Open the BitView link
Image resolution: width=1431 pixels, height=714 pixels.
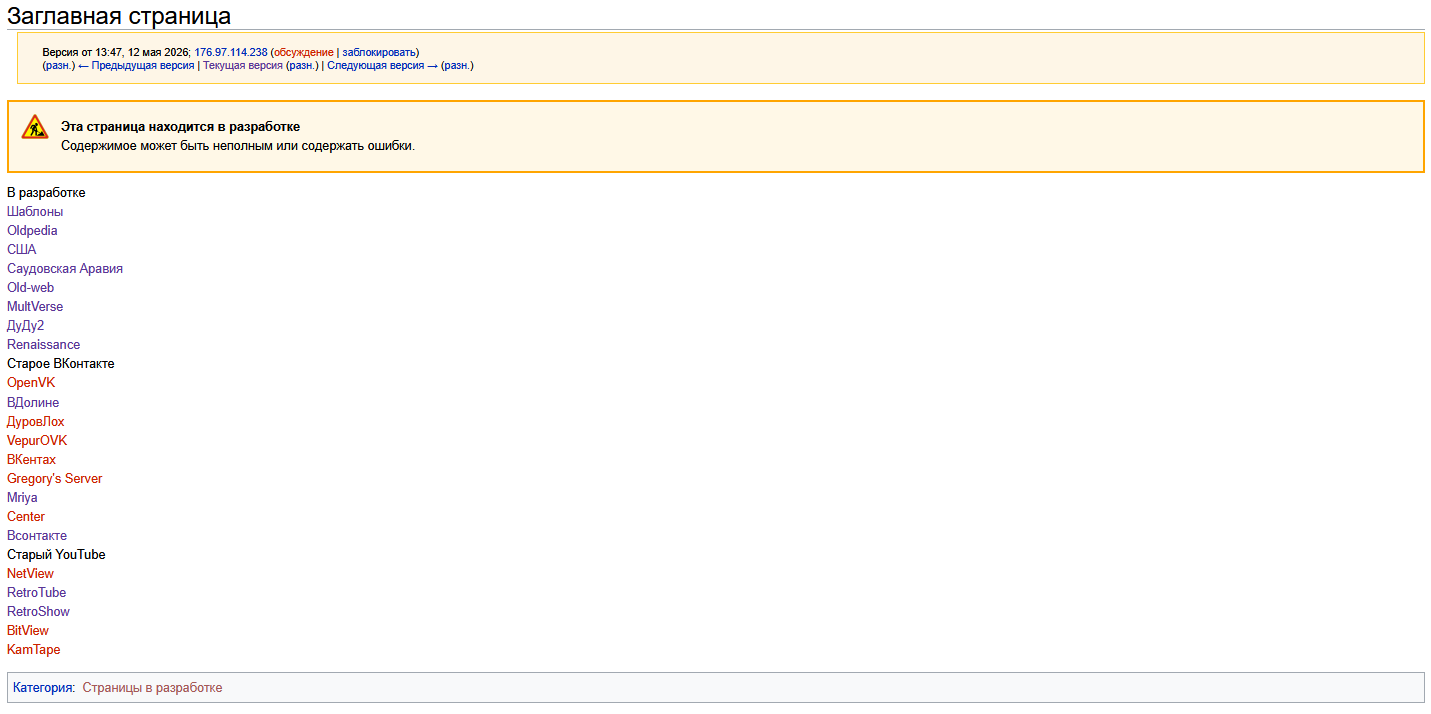click(x=28, y=630)
